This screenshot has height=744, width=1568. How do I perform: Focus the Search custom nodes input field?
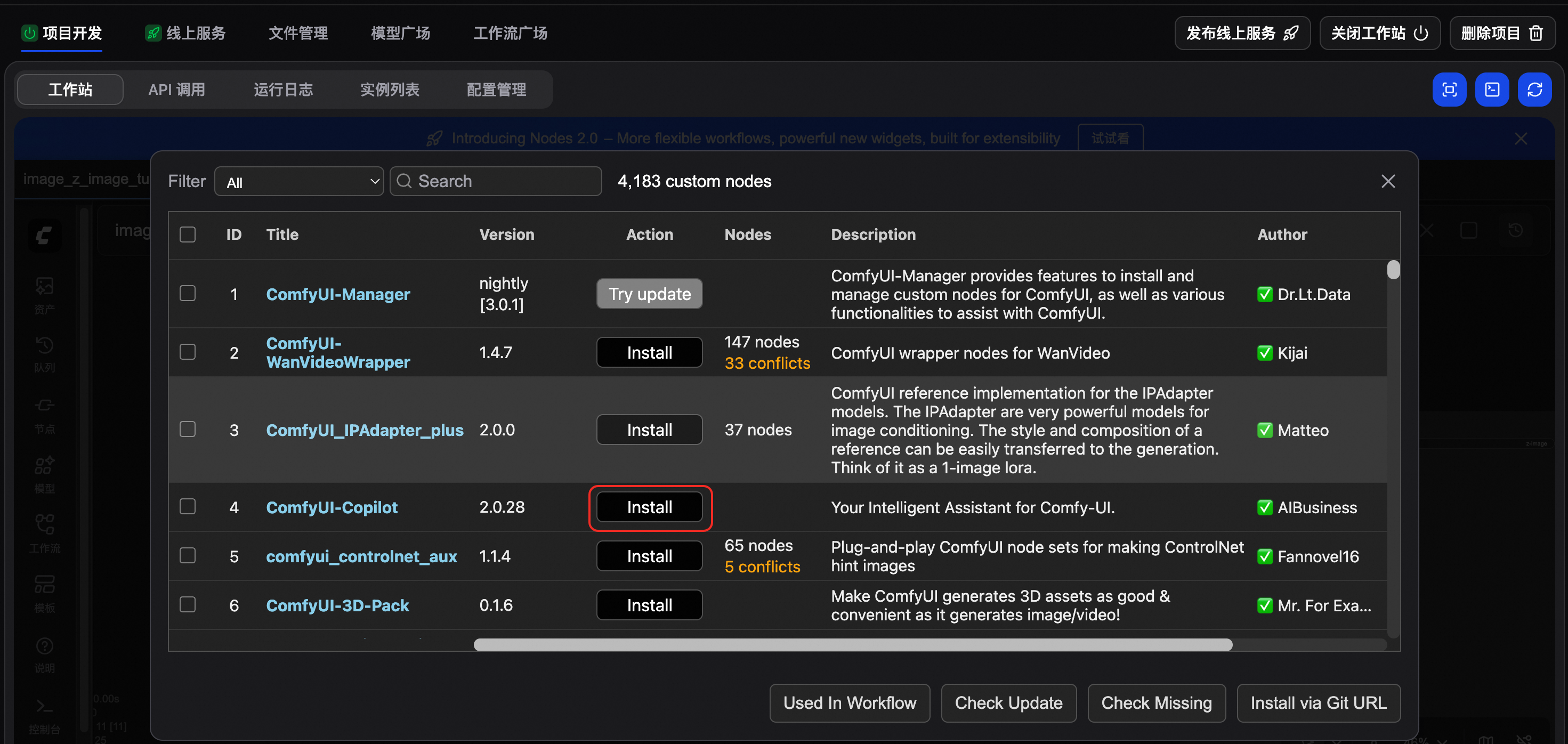(496, 181)
